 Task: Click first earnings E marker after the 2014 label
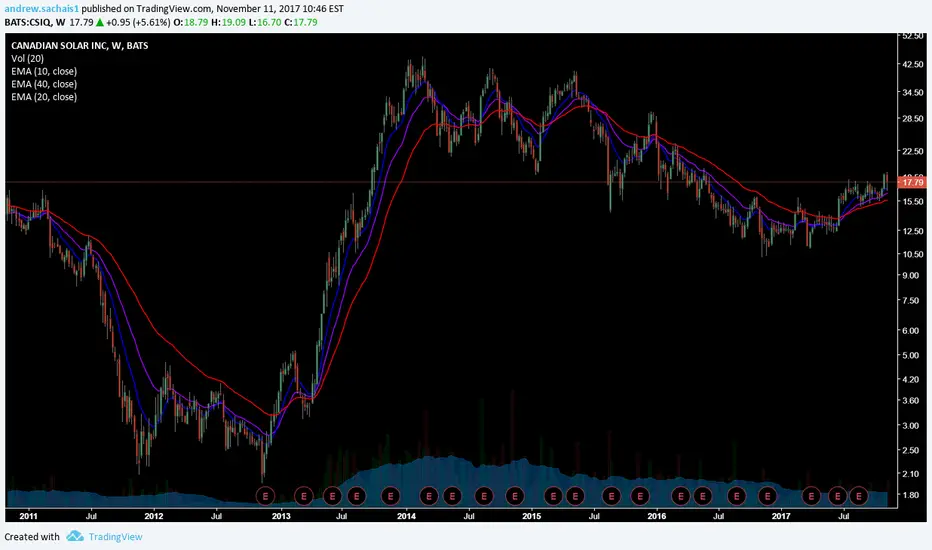429,495
